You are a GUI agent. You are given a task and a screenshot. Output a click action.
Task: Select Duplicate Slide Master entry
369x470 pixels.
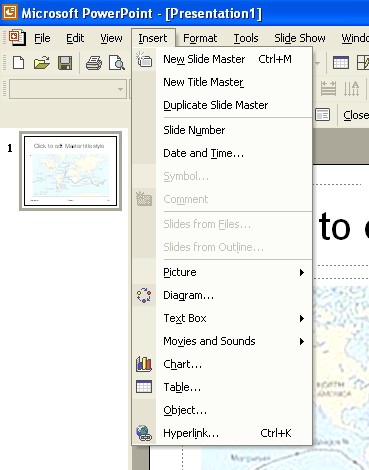pyautogui.click(x=222, y=105)
